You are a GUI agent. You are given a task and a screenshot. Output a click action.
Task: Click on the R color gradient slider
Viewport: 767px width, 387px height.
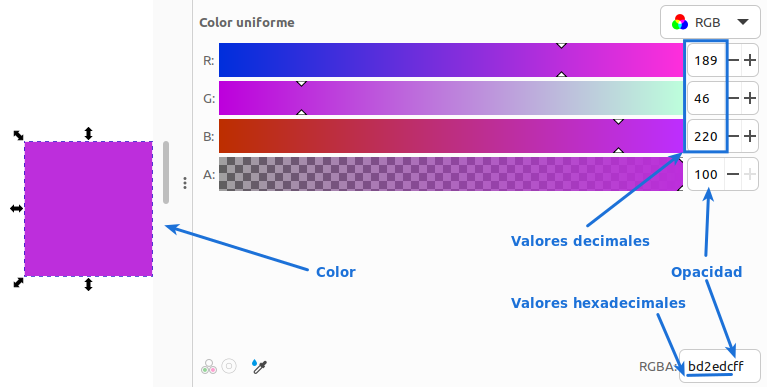point(451,60)
